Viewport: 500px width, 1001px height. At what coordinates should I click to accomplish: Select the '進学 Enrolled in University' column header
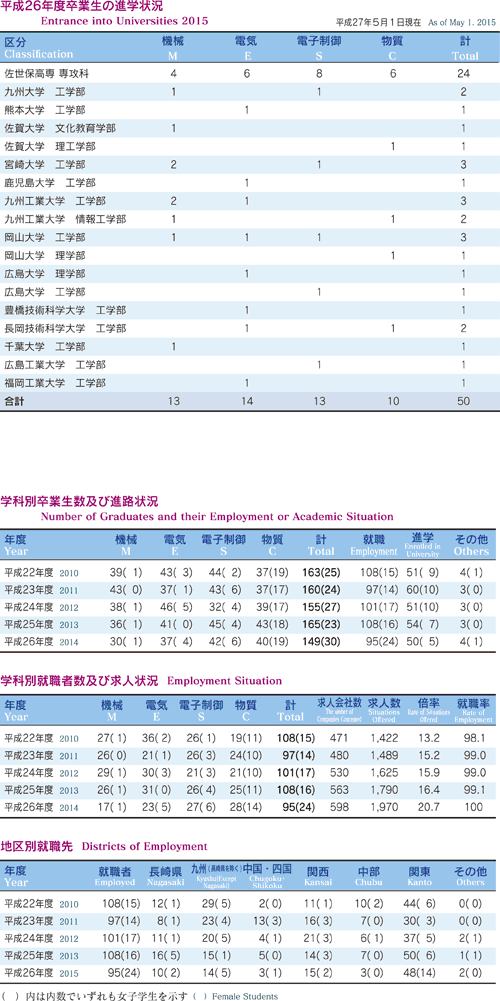(x=422, y=545)
